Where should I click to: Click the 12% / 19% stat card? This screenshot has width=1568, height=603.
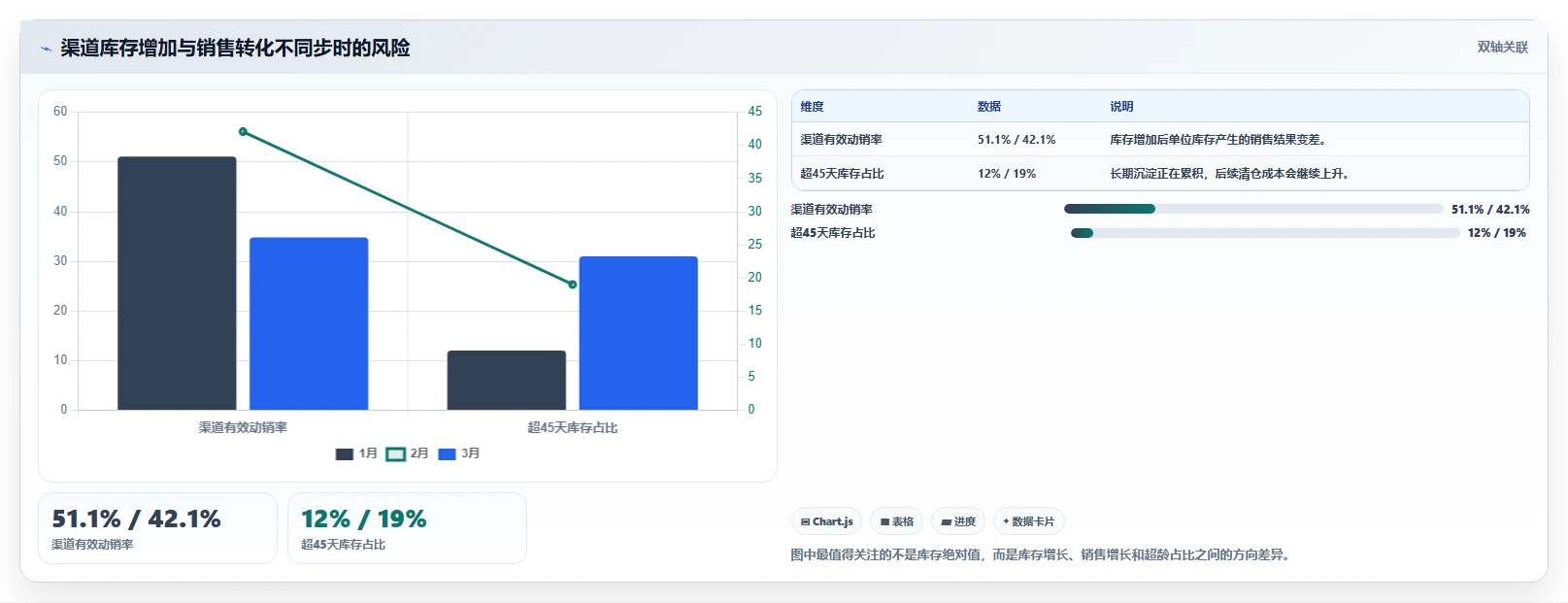[407, 528]
